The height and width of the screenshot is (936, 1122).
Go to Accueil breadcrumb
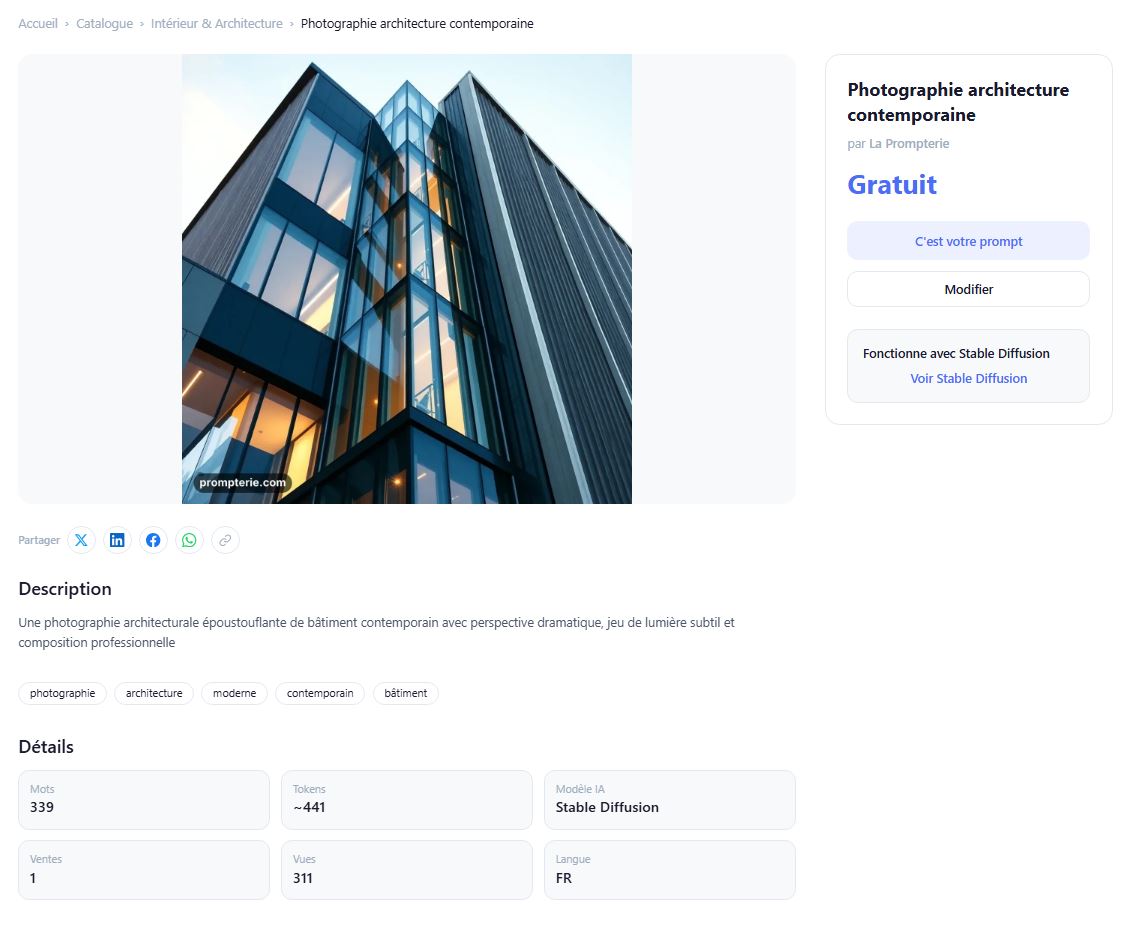[x=38, y=24]
